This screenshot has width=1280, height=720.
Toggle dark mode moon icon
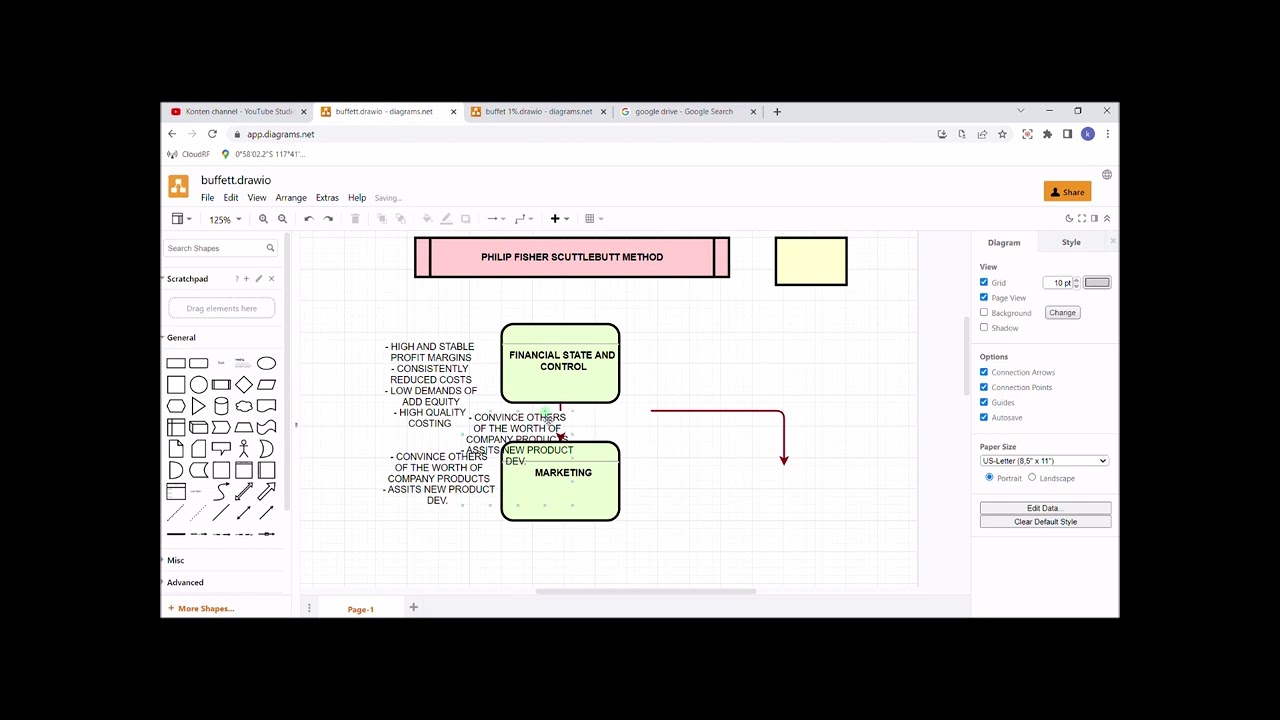(x=1069, y=218)
